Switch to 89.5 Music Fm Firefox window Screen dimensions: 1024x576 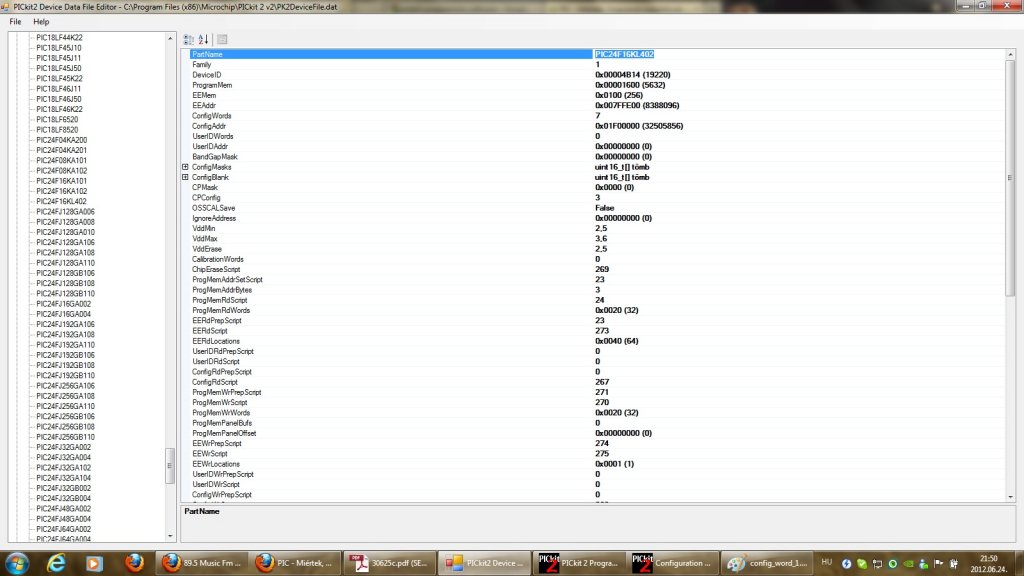[x=202, y=563]
